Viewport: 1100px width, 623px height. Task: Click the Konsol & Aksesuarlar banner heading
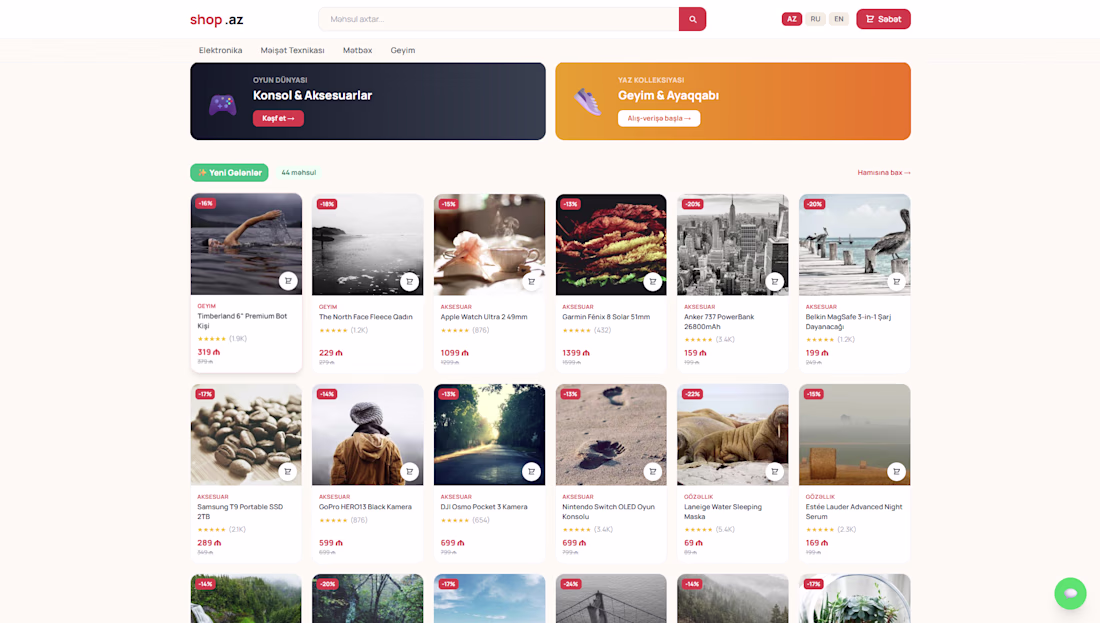(312, 95)
